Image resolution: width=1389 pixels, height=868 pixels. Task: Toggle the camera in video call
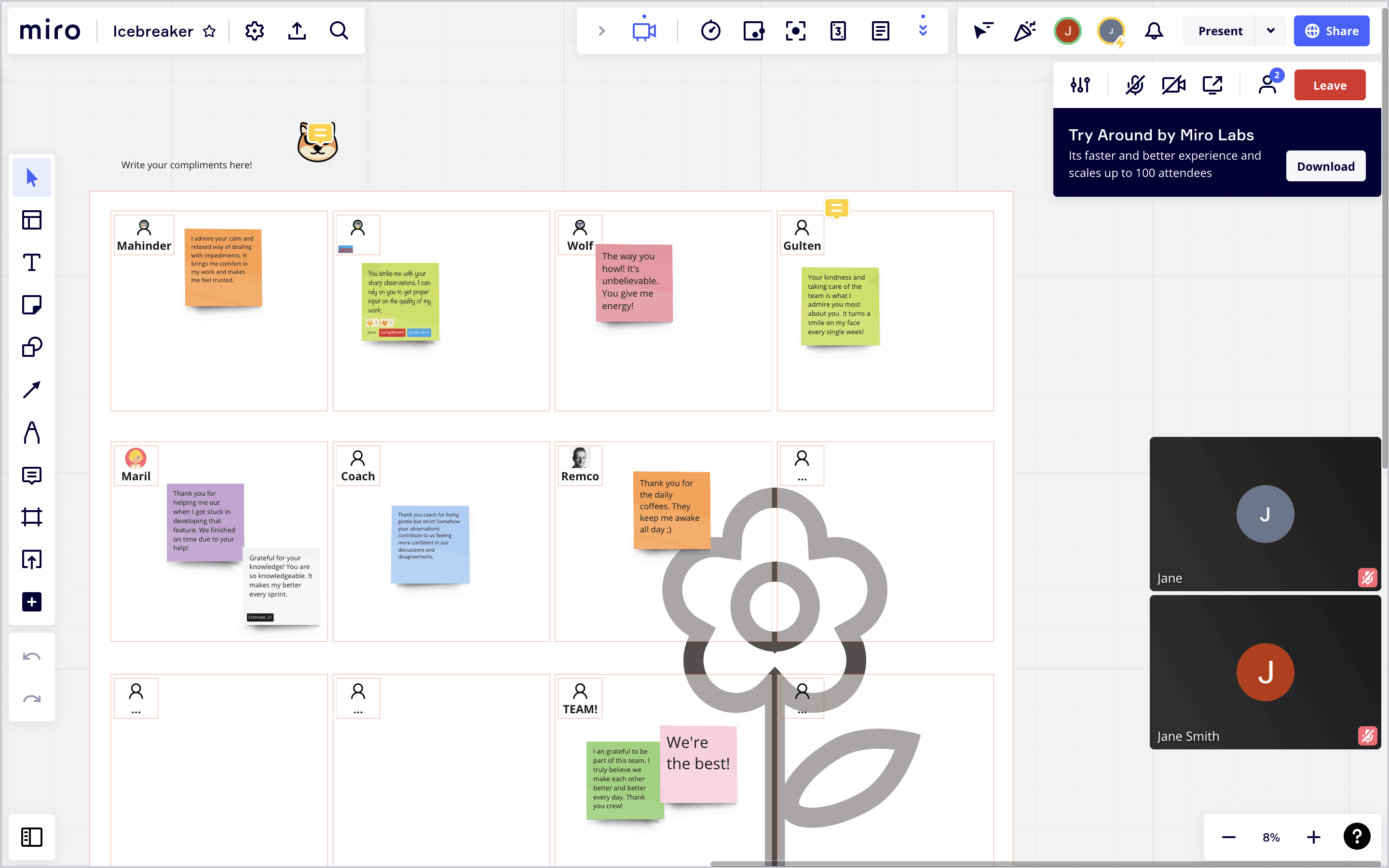coord(1173,85)
